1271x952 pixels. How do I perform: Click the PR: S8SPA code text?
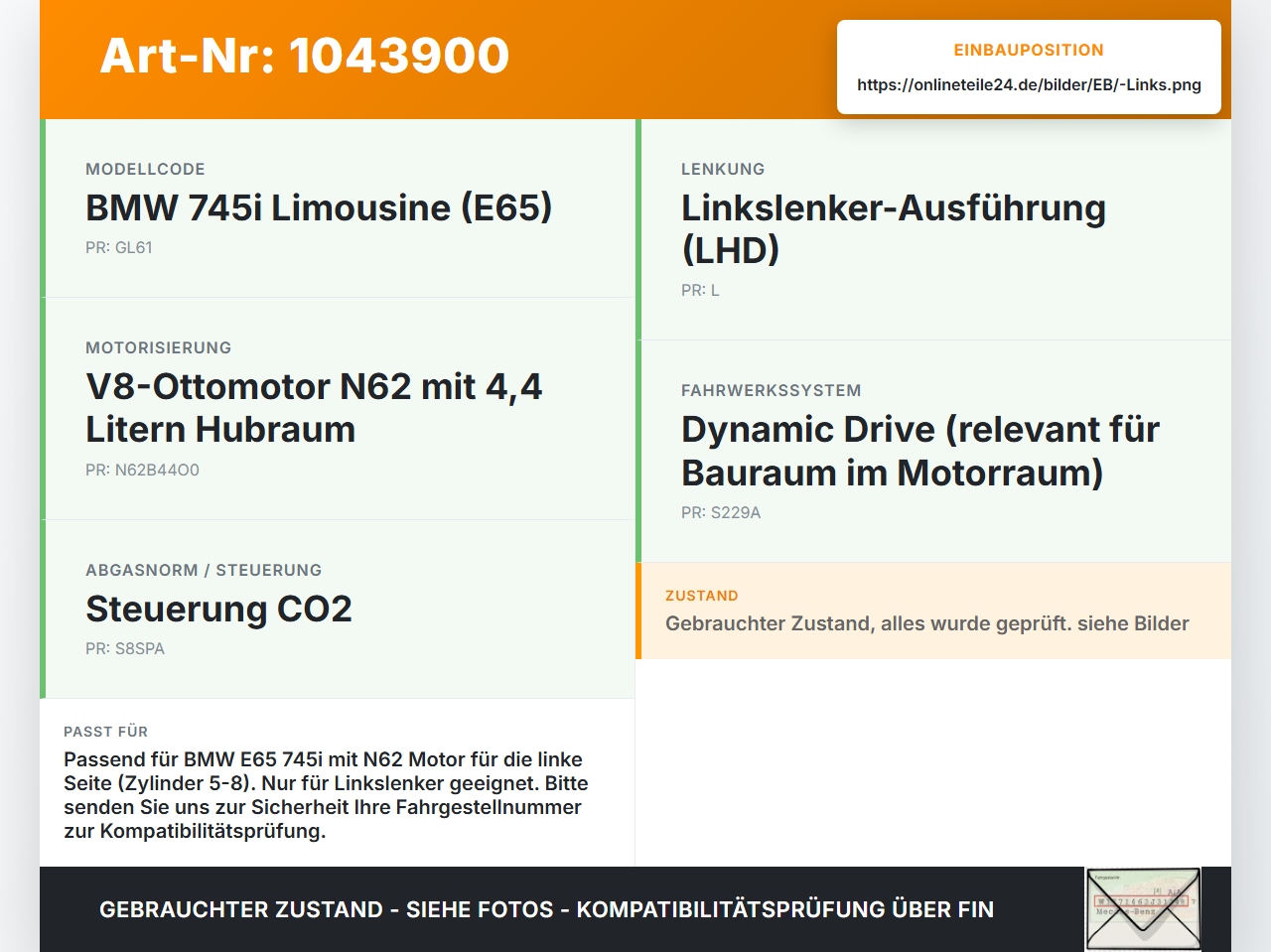click(x=125, y=649)
